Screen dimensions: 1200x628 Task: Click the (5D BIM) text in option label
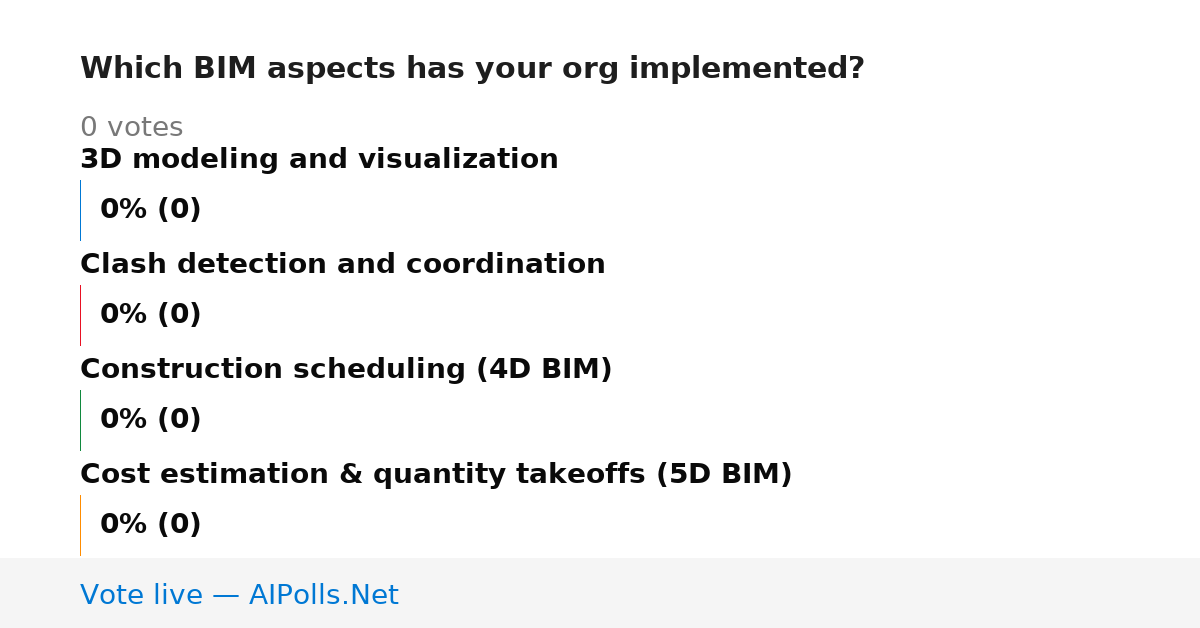(724, 475)
